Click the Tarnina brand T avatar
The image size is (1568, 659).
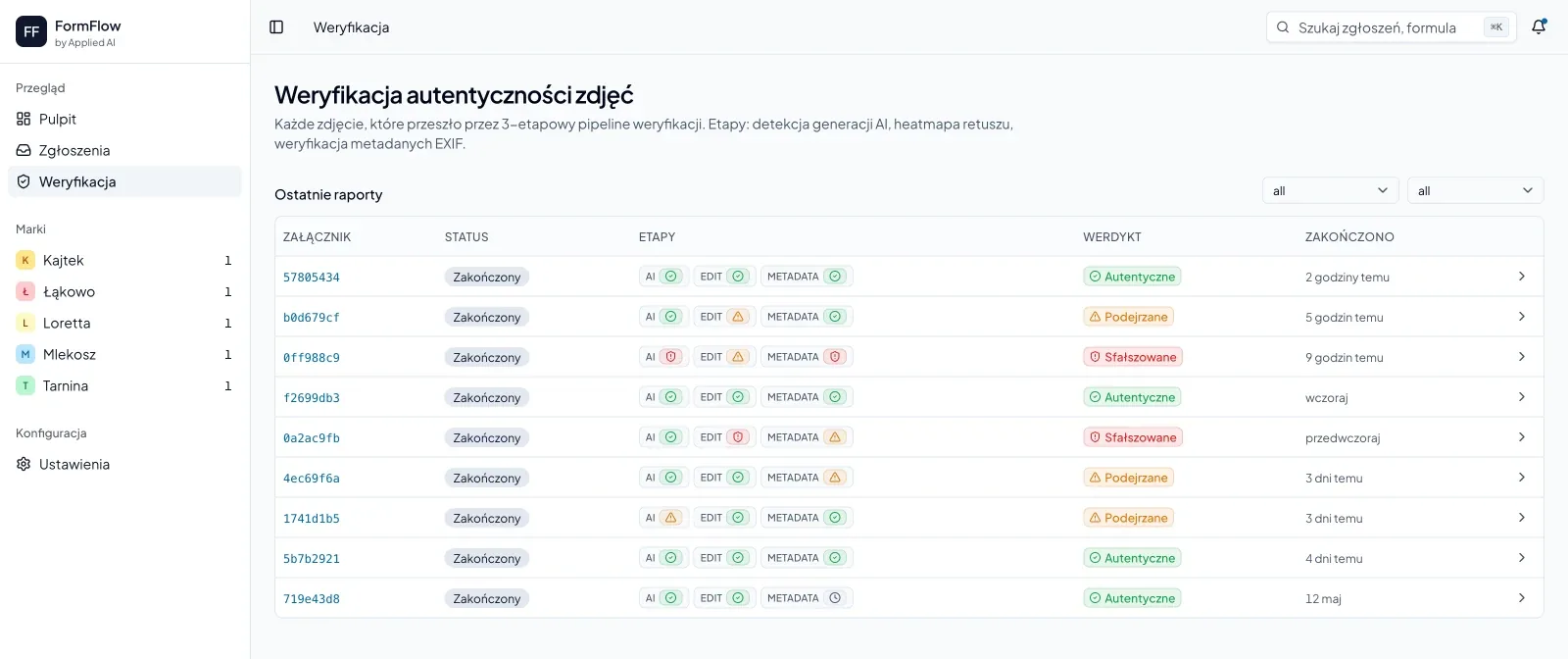pos(25,385)
